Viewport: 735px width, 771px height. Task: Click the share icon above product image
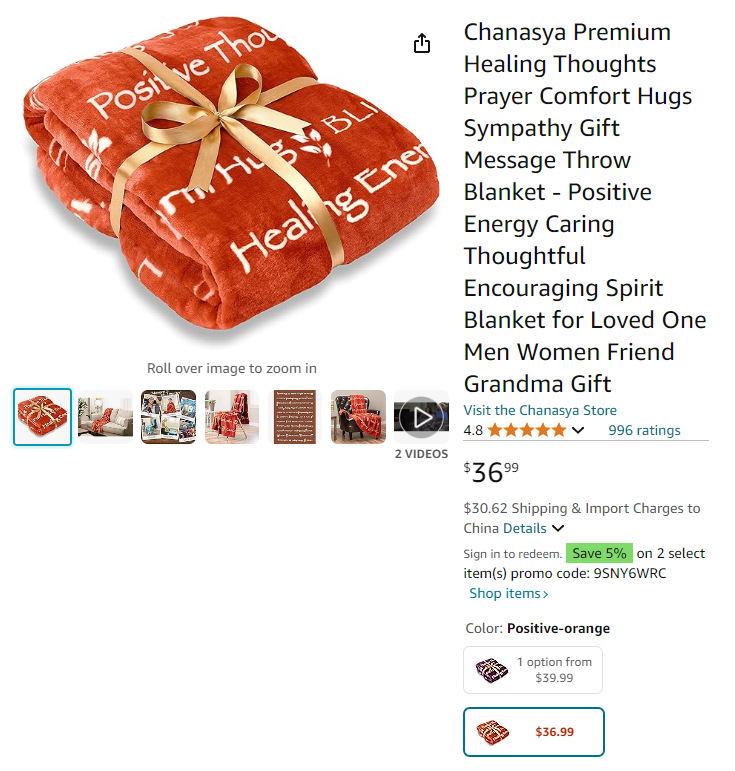click(x=421, y=43)
